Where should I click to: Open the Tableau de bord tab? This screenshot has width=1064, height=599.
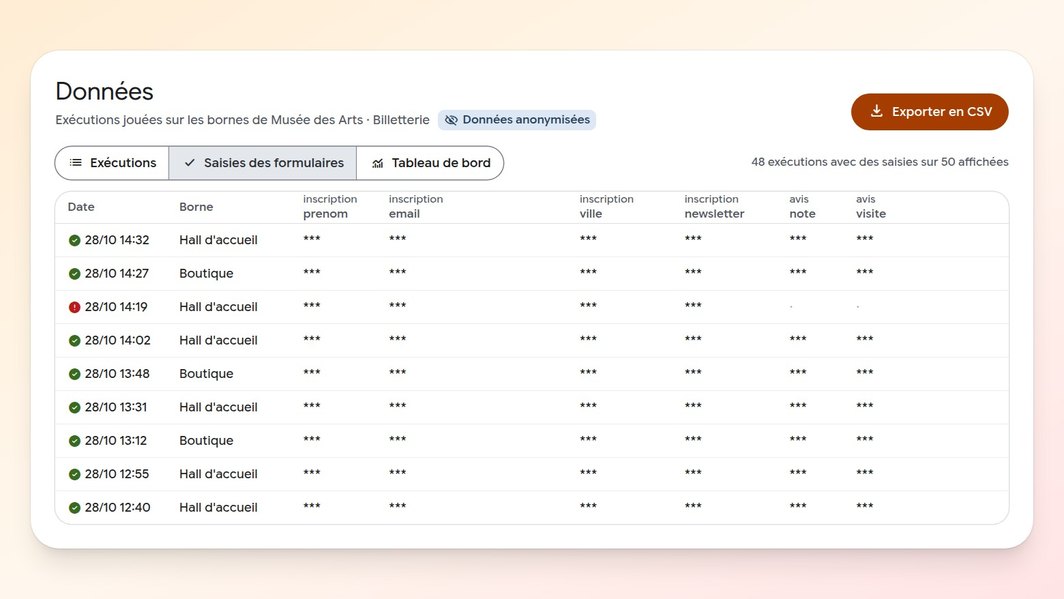tap(430, 163)
